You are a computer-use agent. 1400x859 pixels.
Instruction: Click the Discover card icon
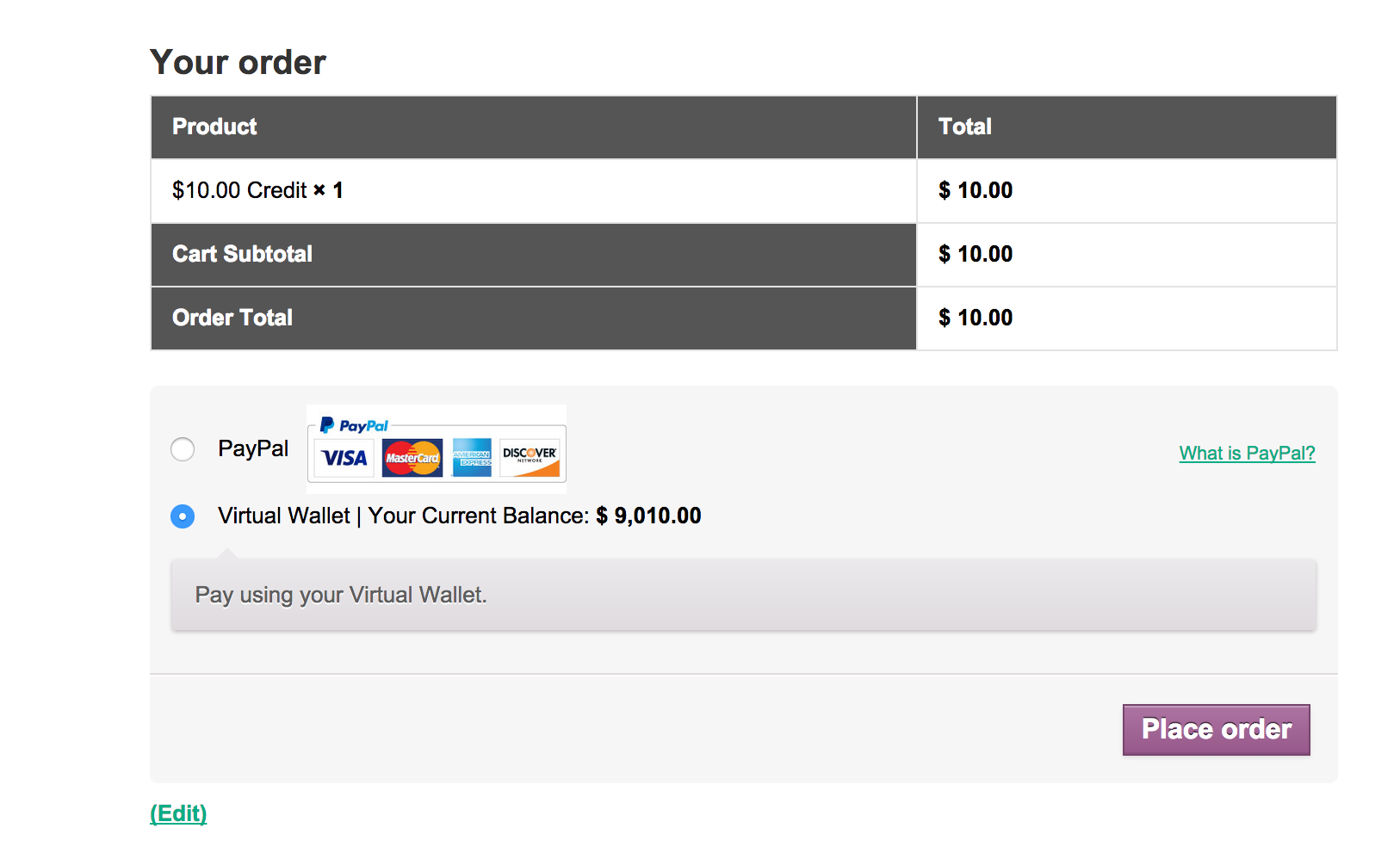point(530,458)
